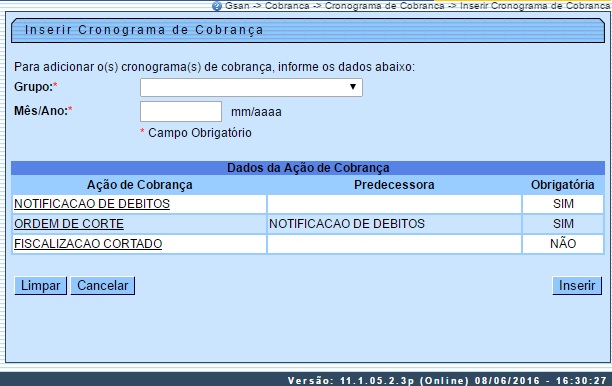Click the Grupo field label
612x386 pixels.
point(36,87)
